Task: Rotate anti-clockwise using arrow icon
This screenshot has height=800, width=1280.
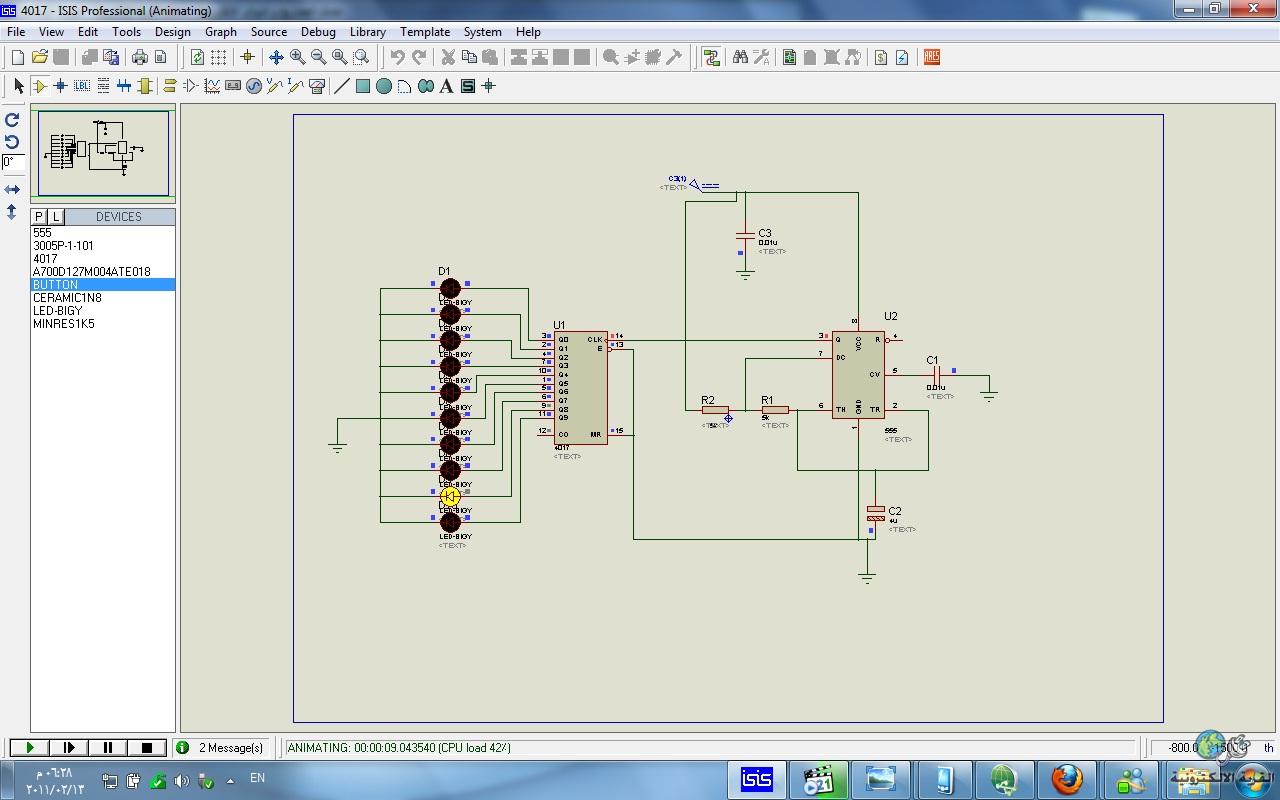Action: click(12, 142)
